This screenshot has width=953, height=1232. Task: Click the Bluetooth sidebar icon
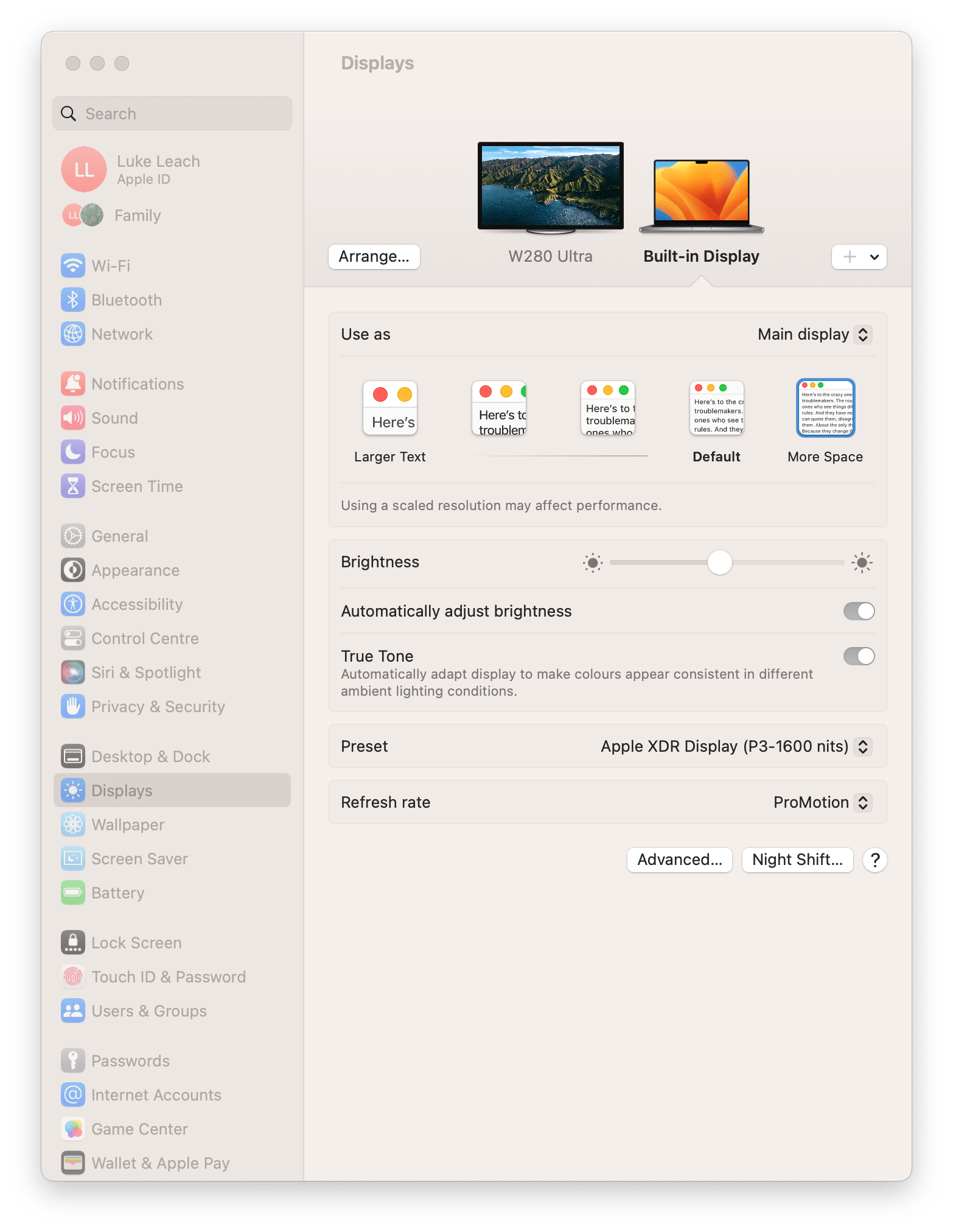pos(73,299)
